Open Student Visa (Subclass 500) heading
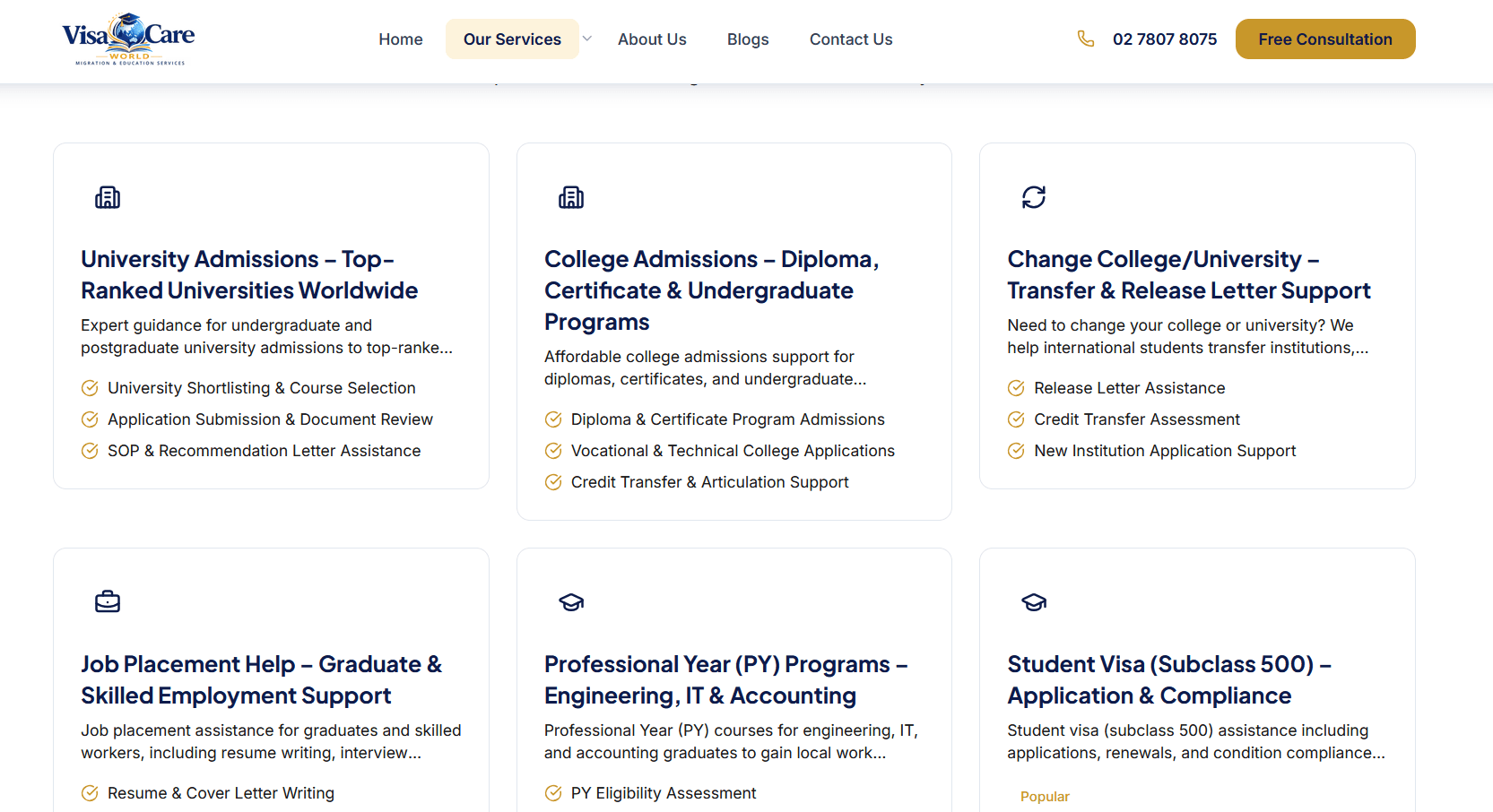The height and width of the screenshot is (812, 1493). (x=1169, y=680)
